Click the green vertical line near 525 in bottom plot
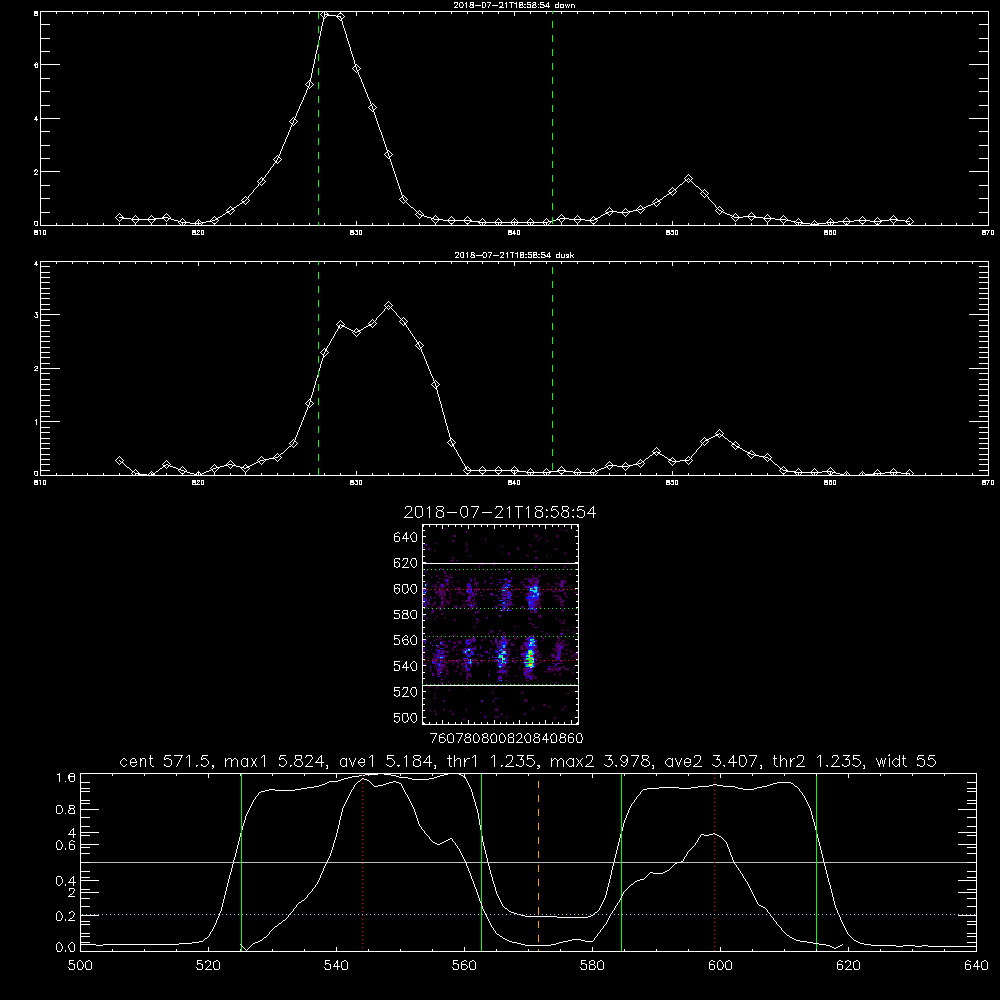This screenshot has height=1000, width=1000. point(241,861)
